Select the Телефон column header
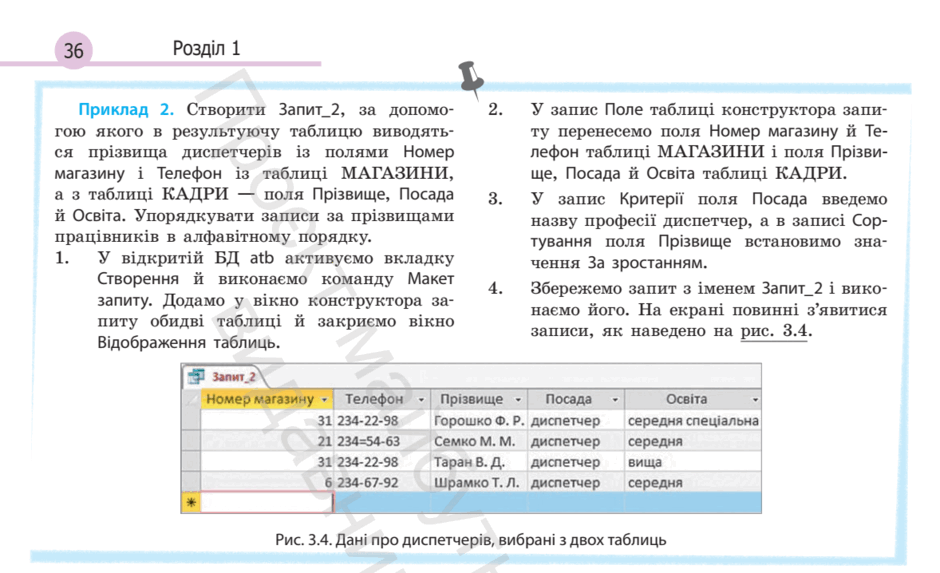 382,399
